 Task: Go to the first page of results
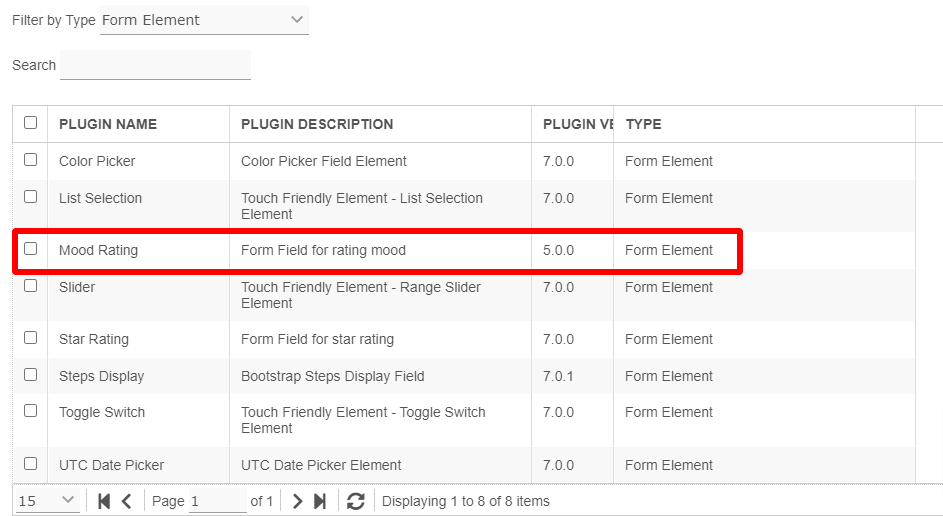[x=104, y=501]
